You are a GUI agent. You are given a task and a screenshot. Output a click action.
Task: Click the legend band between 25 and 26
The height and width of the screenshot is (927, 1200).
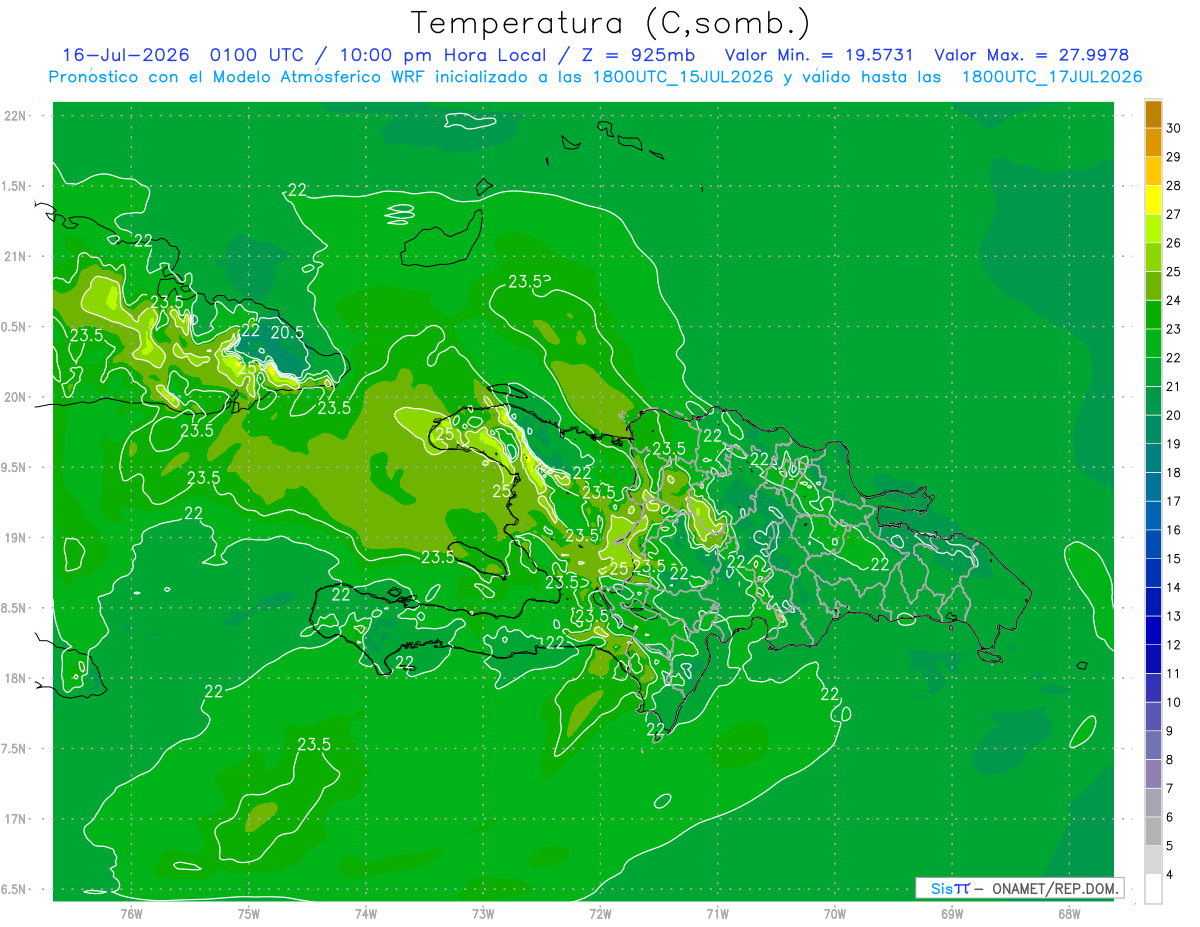click(1153, 257)
